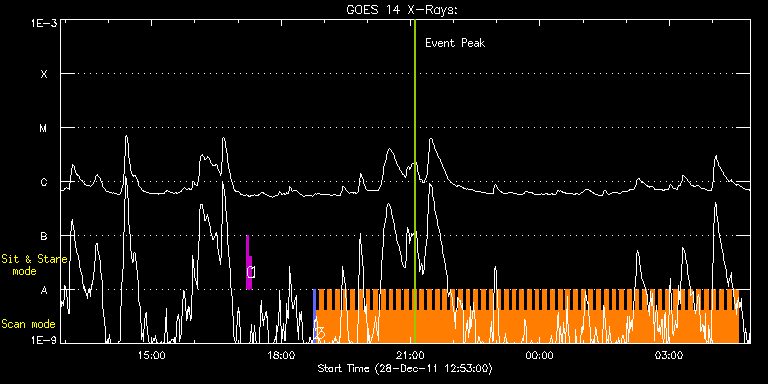Click the Start Time 28-Dec-11 caption

[405, 368]
